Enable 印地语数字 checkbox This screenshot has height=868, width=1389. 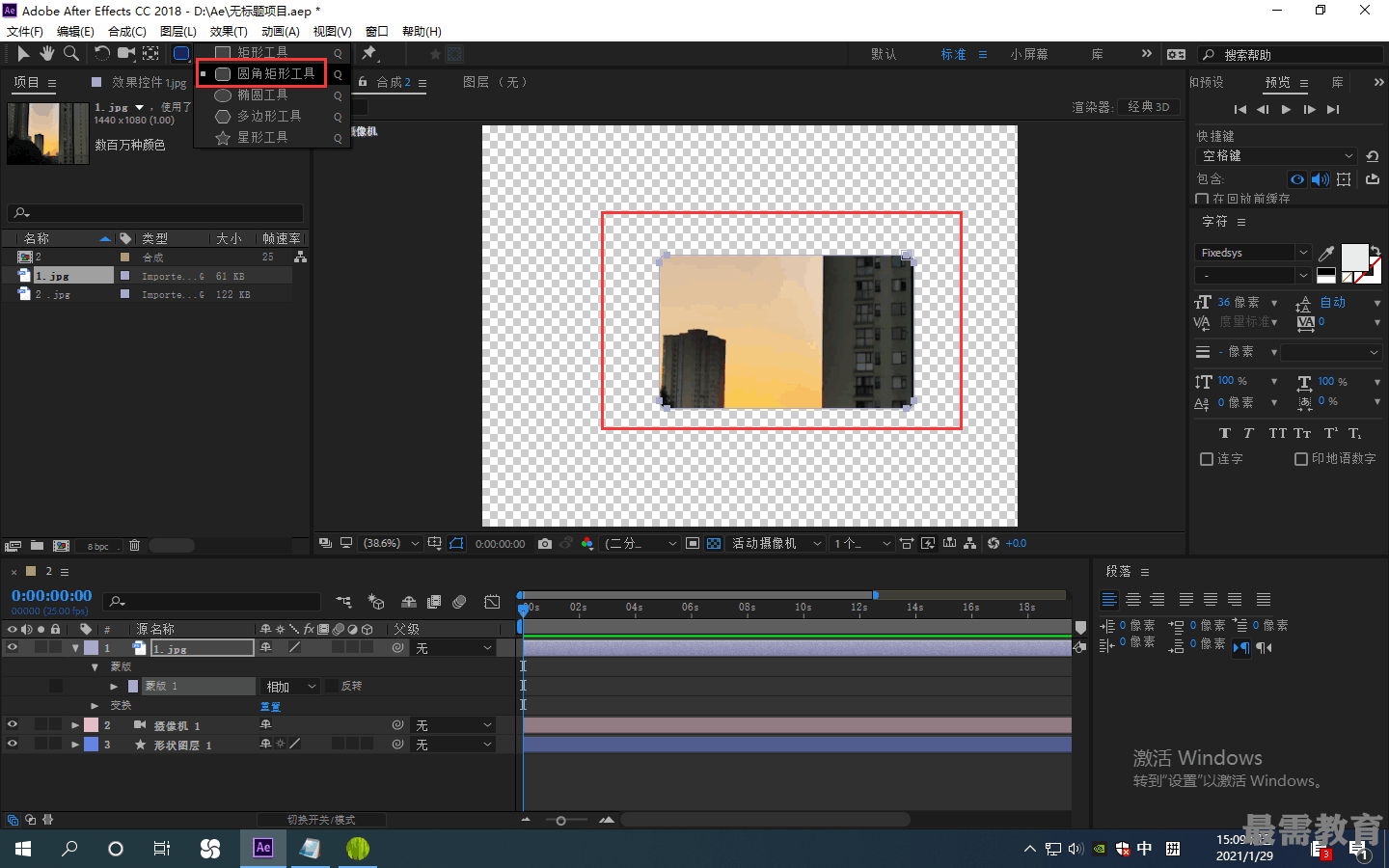[x=1301, y=459]
